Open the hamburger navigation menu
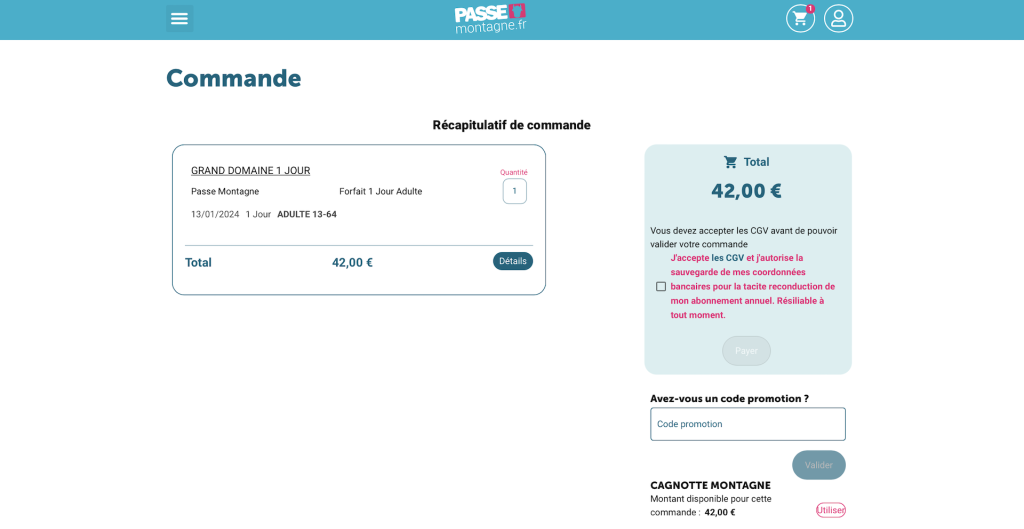 tap(179, 18)
